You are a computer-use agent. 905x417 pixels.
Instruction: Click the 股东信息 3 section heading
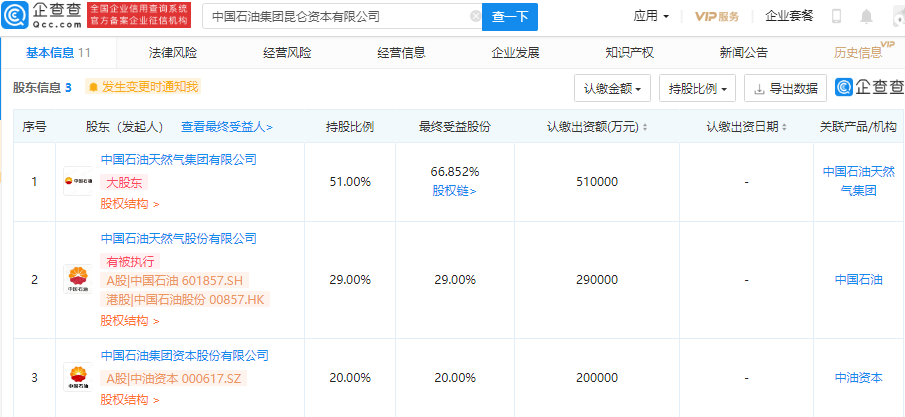pos(42,88)
